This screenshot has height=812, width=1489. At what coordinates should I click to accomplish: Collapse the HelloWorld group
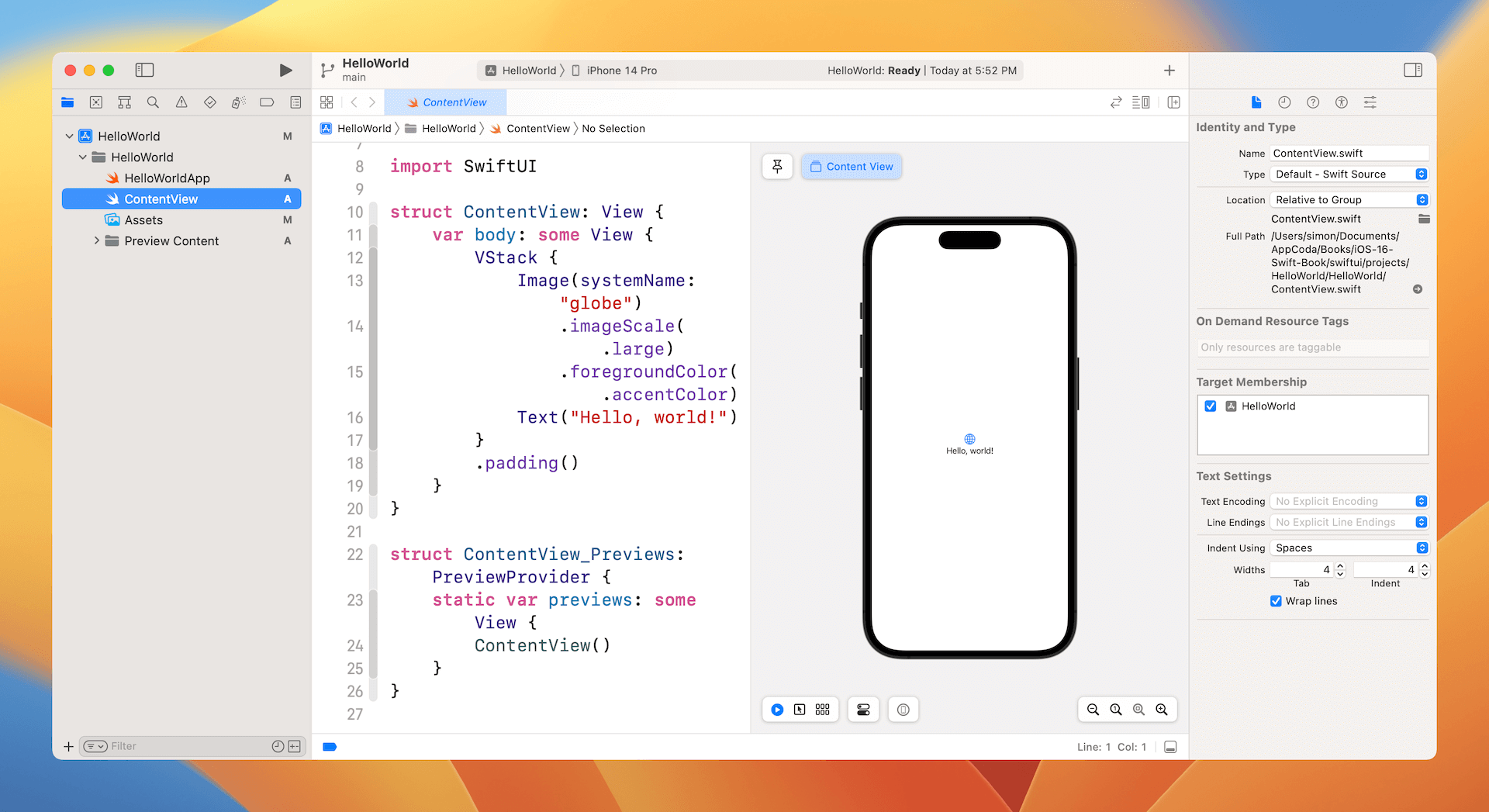pyautogui.click(x=83, y=157)
